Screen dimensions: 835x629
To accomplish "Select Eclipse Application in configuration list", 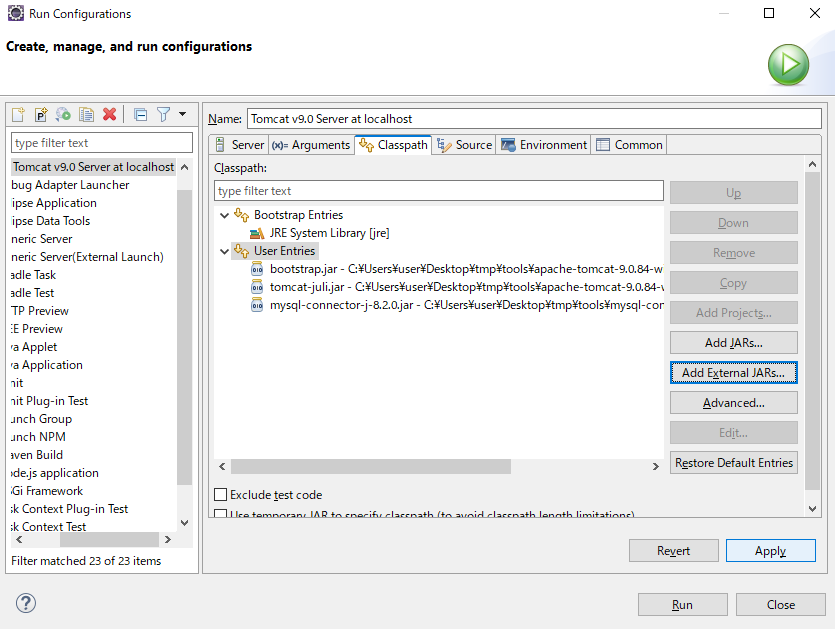I will (54, 203).
